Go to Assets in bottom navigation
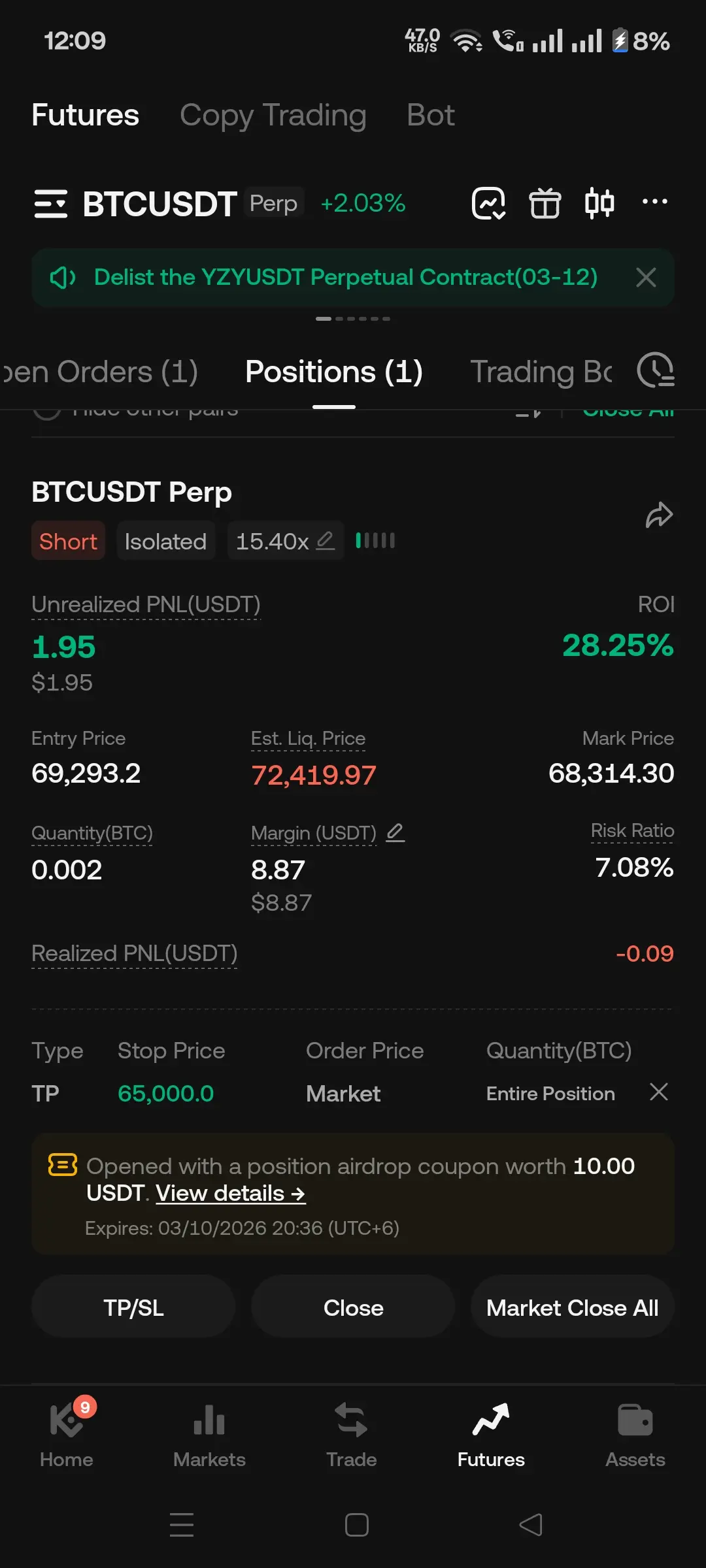 [635, 1433]
